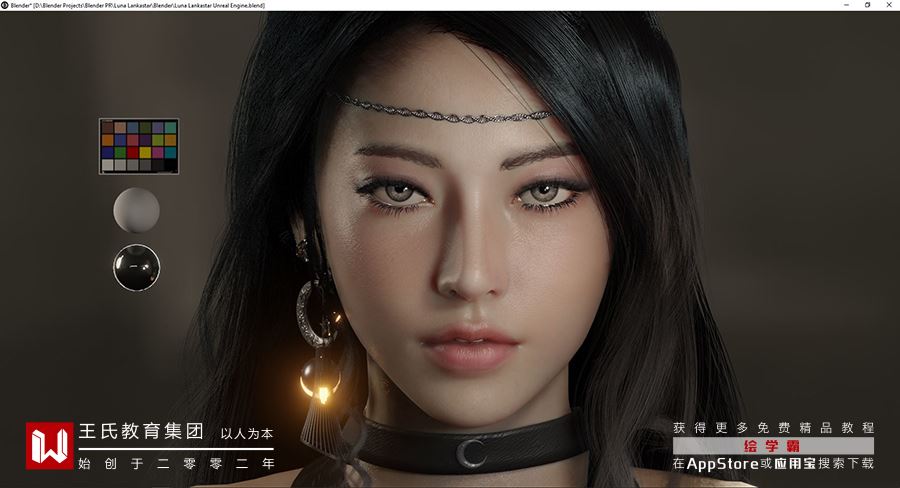This screenshot has width=900, height=488.
Task: Close the Blender render window
Action: 889,5
